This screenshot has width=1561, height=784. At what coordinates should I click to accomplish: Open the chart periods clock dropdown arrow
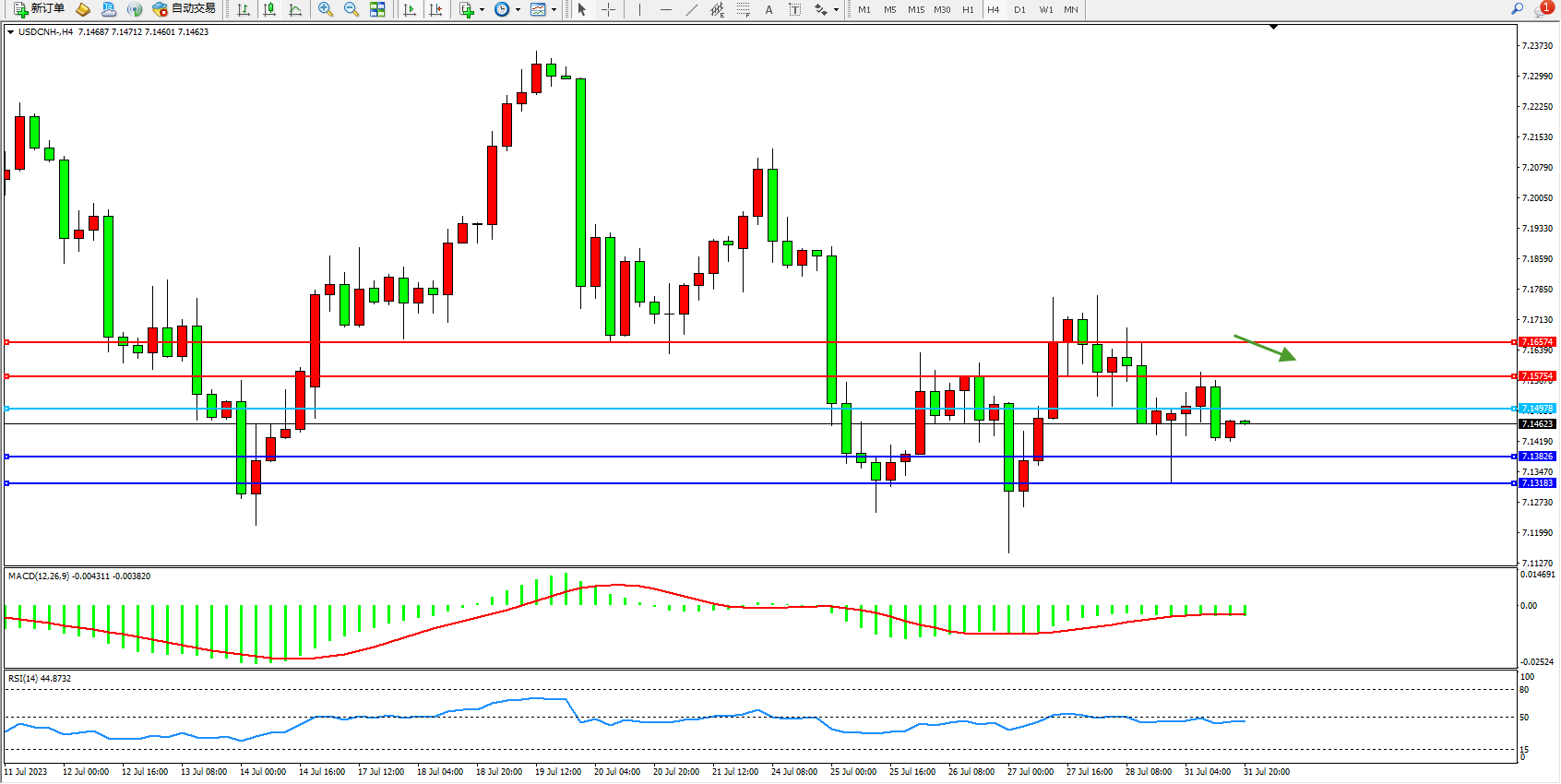pyautogui.click(x=518, y=9)
